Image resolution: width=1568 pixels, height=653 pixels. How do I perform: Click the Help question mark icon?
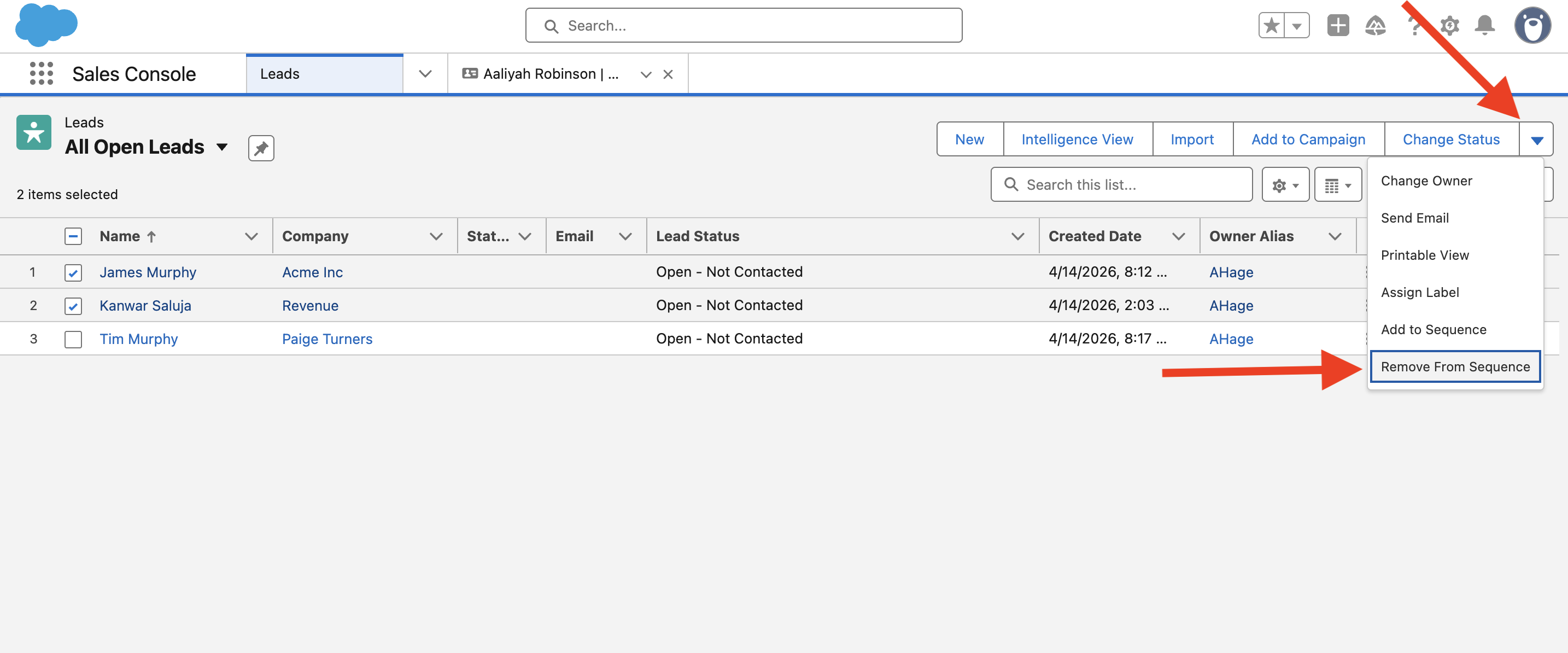click(x=1413, y=25)
